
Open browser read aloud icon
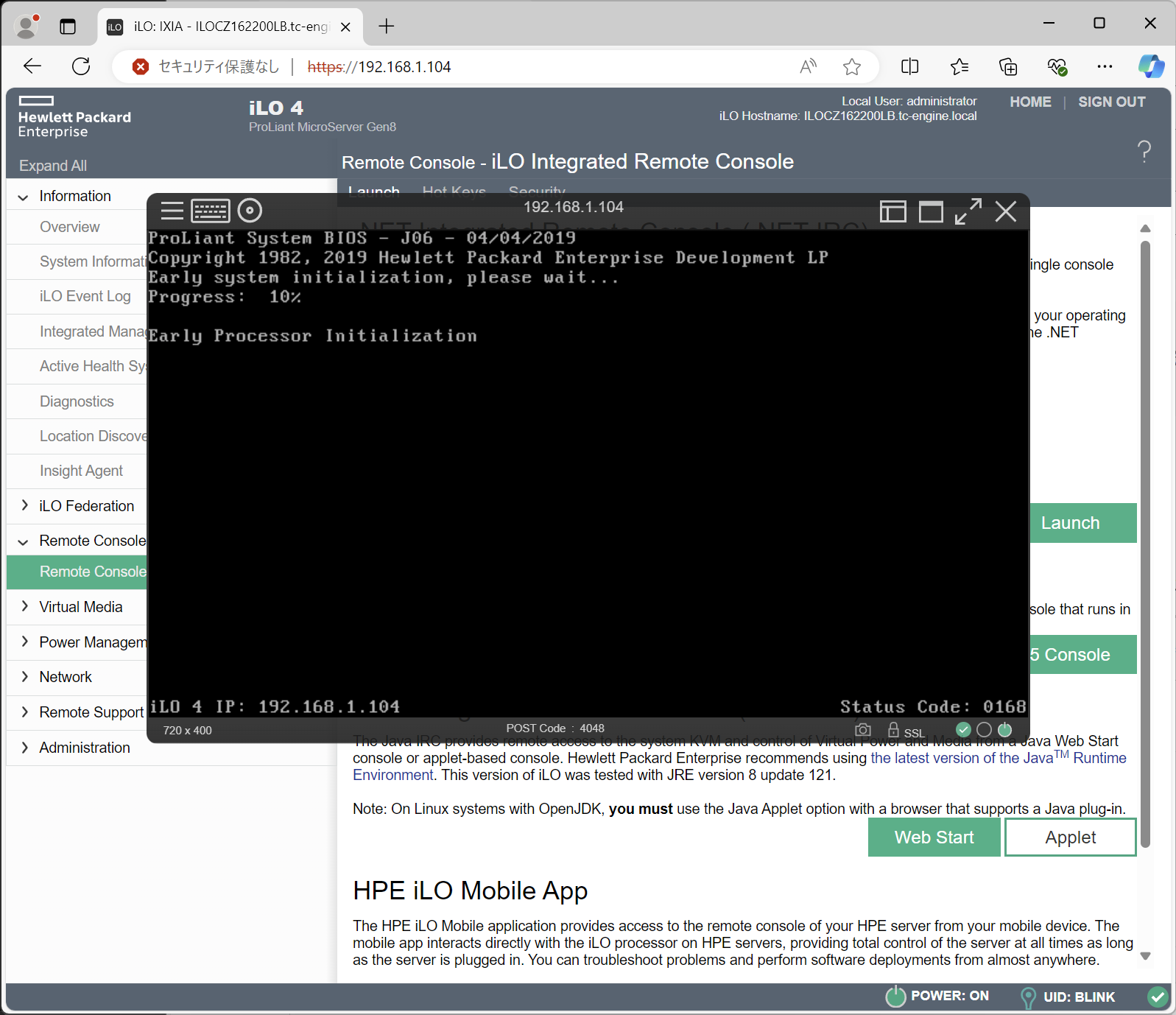[809, 67]
